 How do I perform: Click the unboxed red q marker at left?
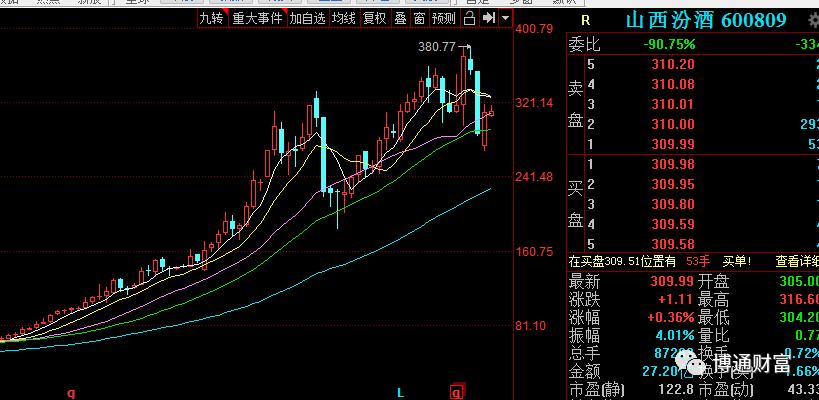point(71,393)
